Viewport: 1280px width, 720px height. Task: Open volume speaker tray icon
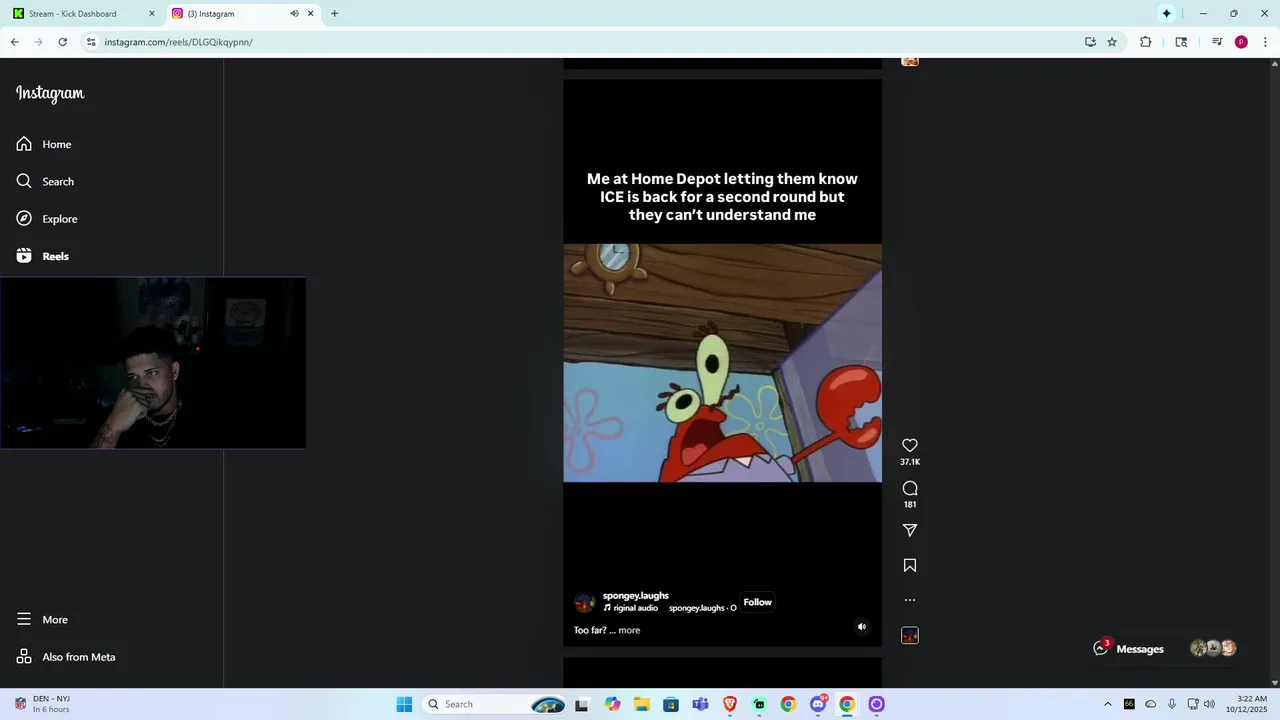(x=1209, y=704)
